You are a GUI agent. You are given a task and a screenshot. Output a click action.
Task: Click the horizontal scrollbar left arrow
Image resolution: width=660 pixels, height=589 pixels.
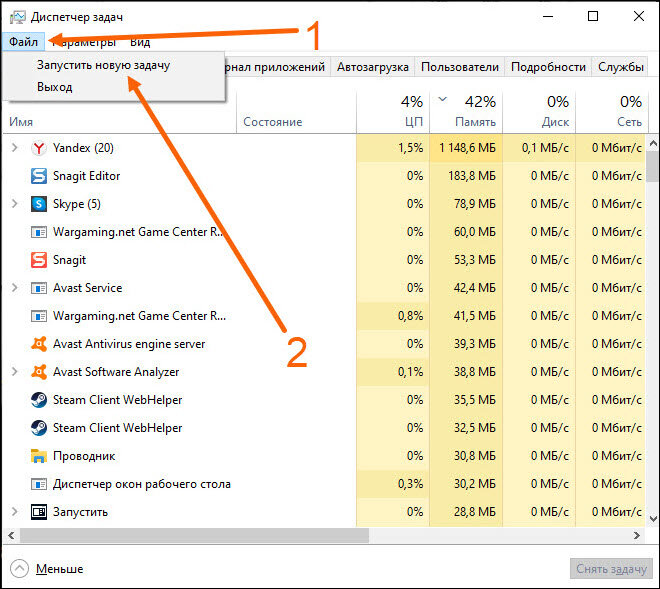coord(11,536)
